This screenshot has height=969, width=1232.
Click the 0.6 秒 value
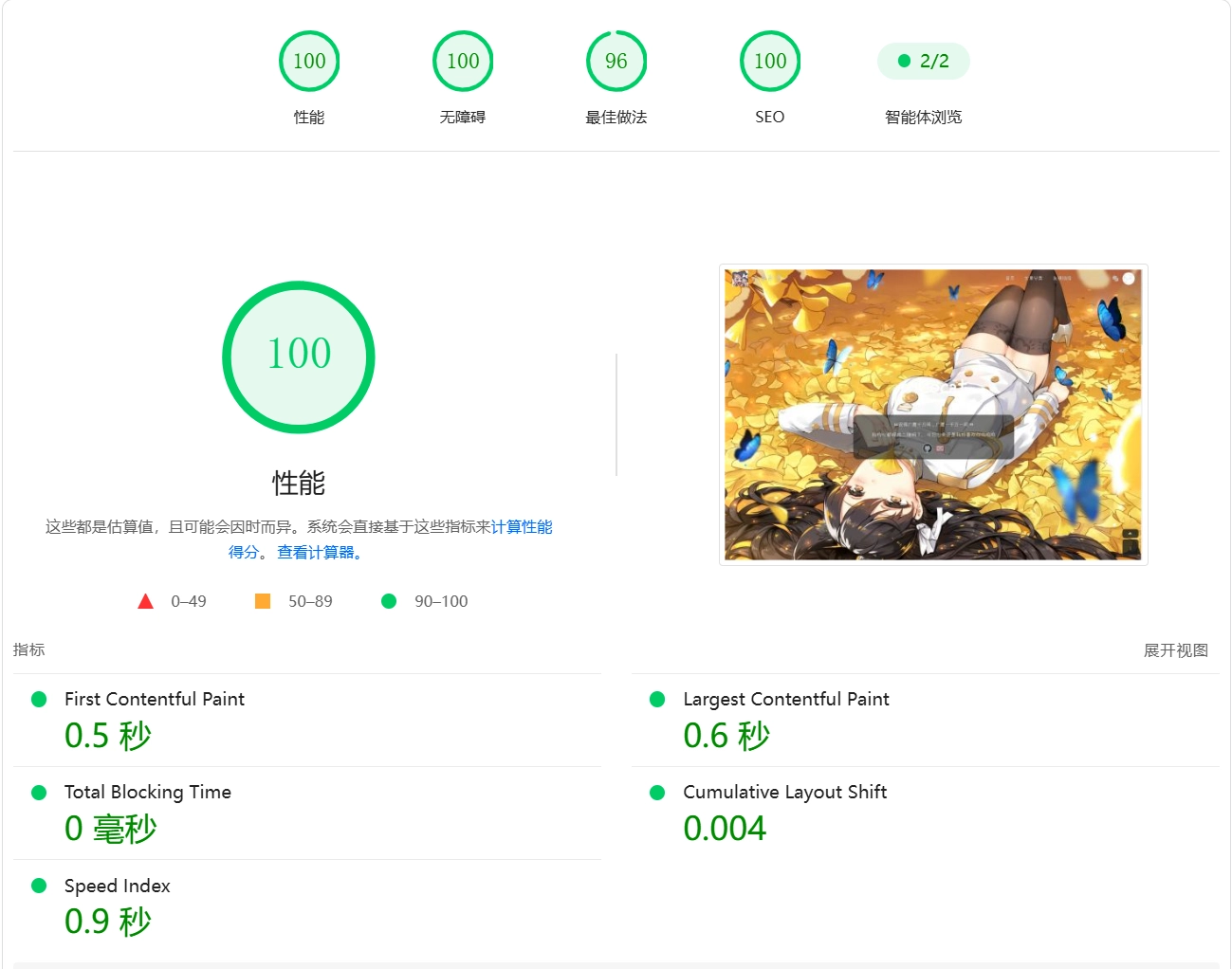click(x=726, y=736)
